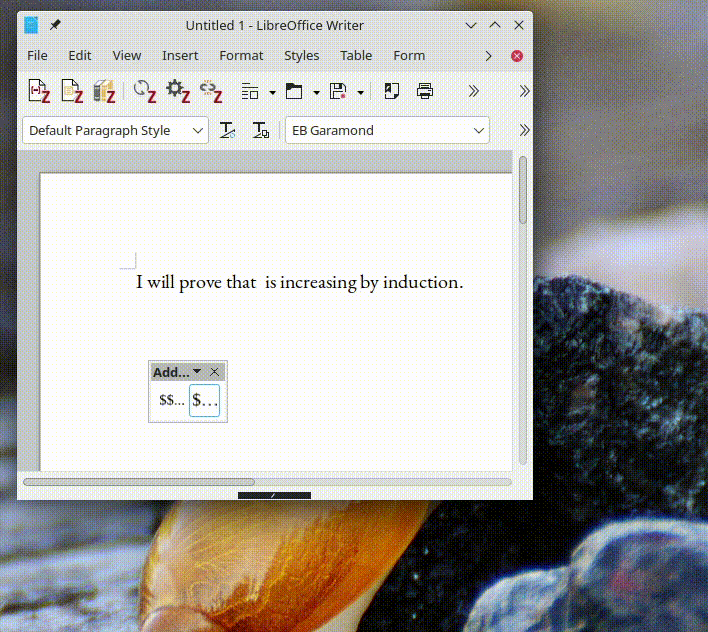Close the Add... floating toolbar
Image resolution: width=708 pixels, height=632 pixels.
point(214,372)
